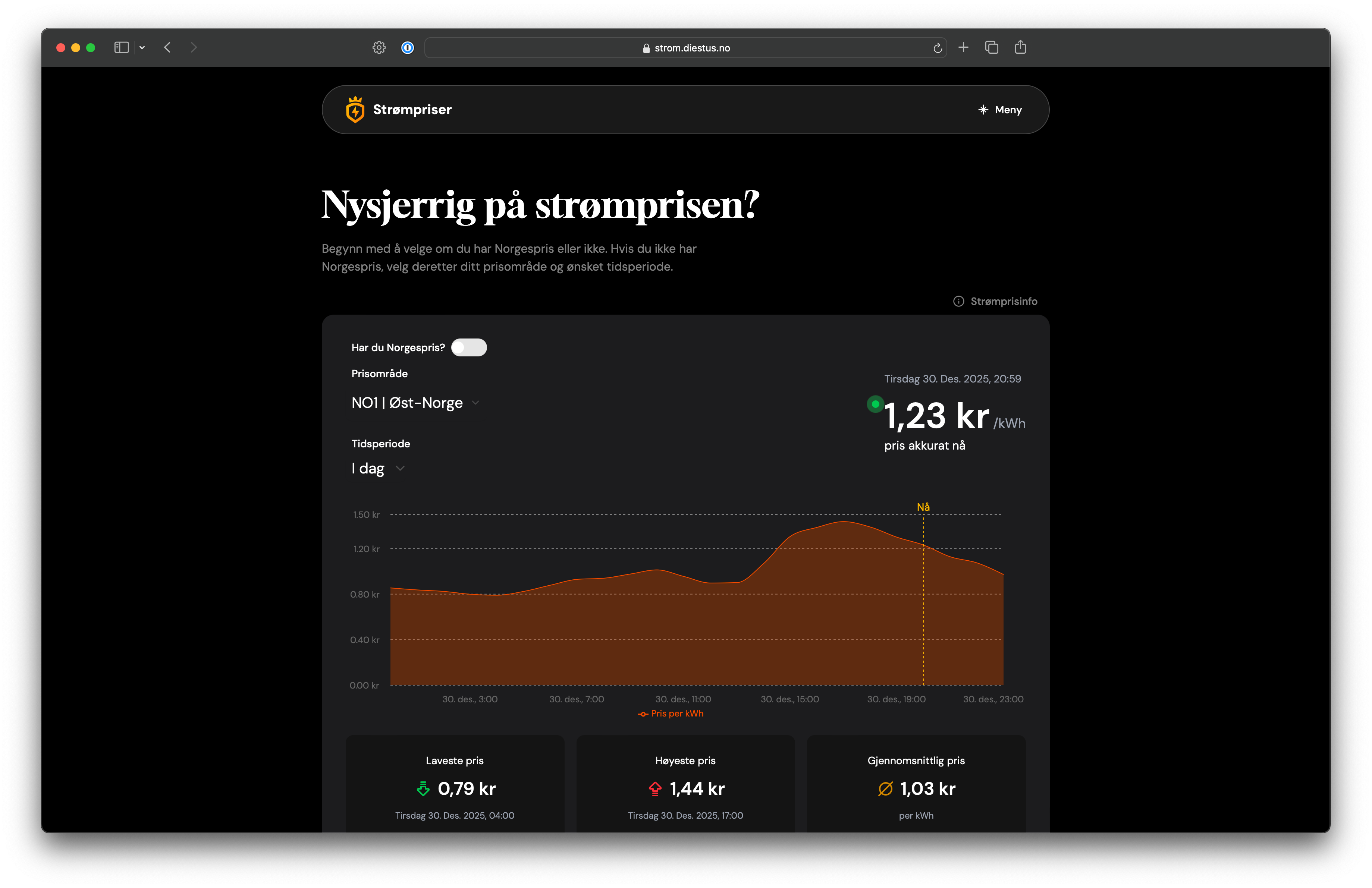1372x888 pixels.
Task: Open the Prisområde NO1 Øst-Norge dropdown
Action: (x=415, y=403)
